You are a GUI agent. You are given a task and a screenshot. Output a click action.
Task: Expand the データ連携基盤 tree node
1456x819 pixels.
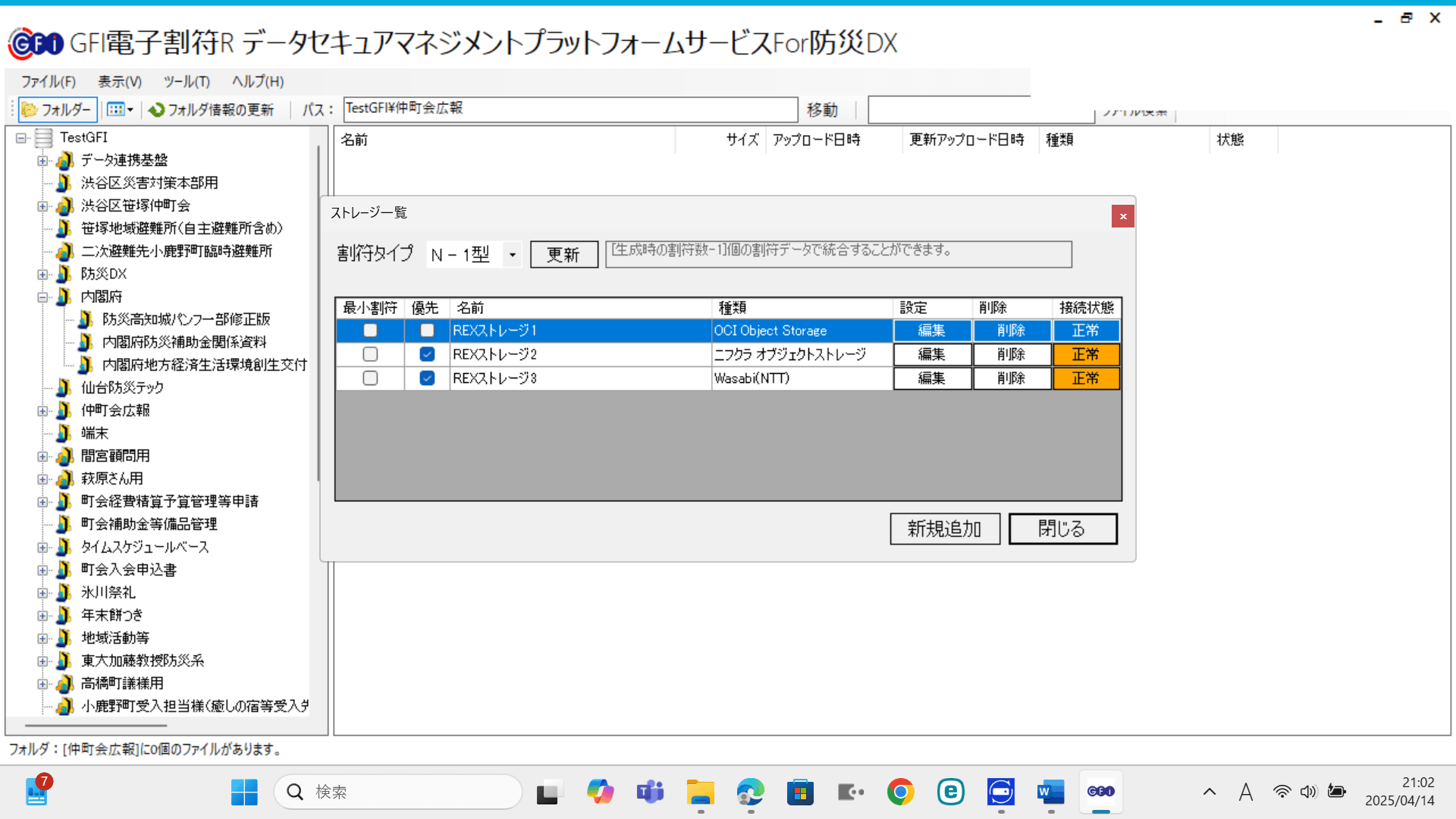[x=43, y=160]
